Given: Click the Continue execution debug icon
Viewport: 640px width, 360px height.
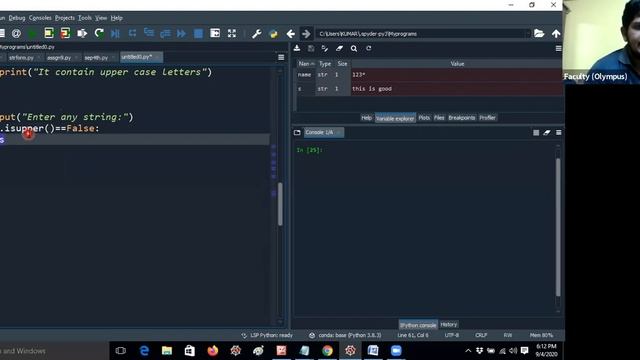Looking at the screenshot, I should [x=182, y=33].
